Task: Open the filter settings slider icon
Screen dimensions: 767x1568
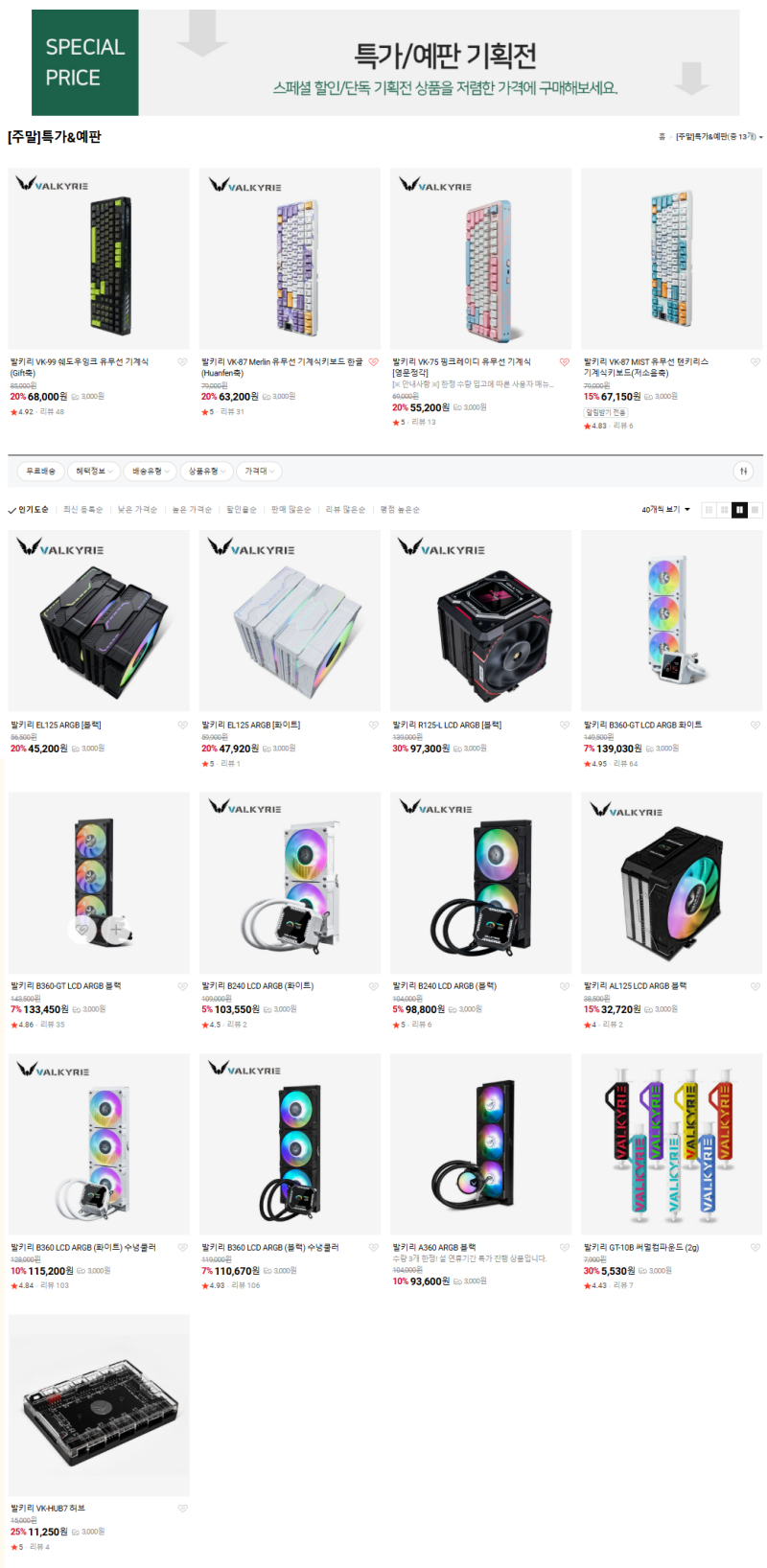Action: (743, 472)
